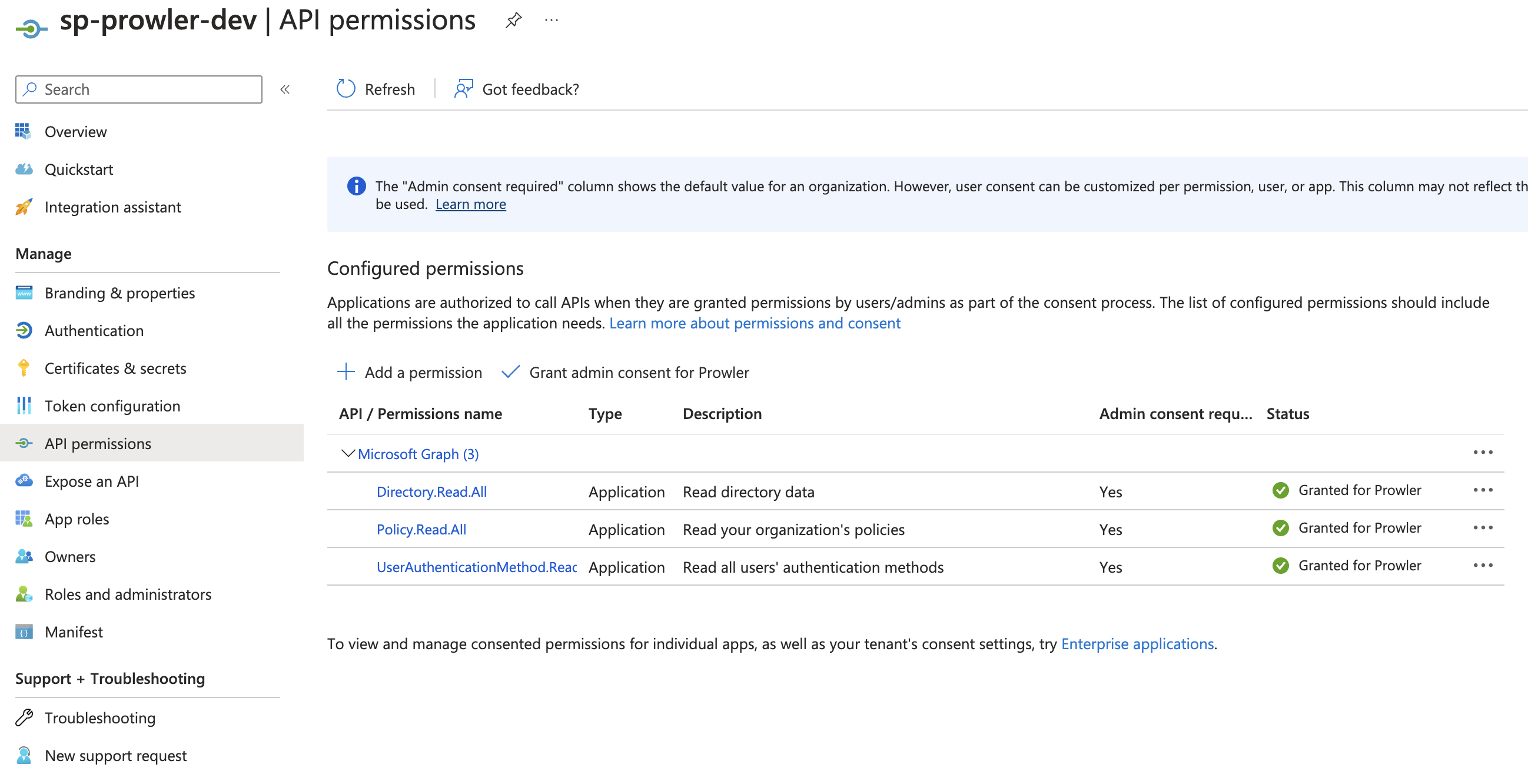
Task: Click the sp-prowler-dev app icon in header
Action: (31, 28)
